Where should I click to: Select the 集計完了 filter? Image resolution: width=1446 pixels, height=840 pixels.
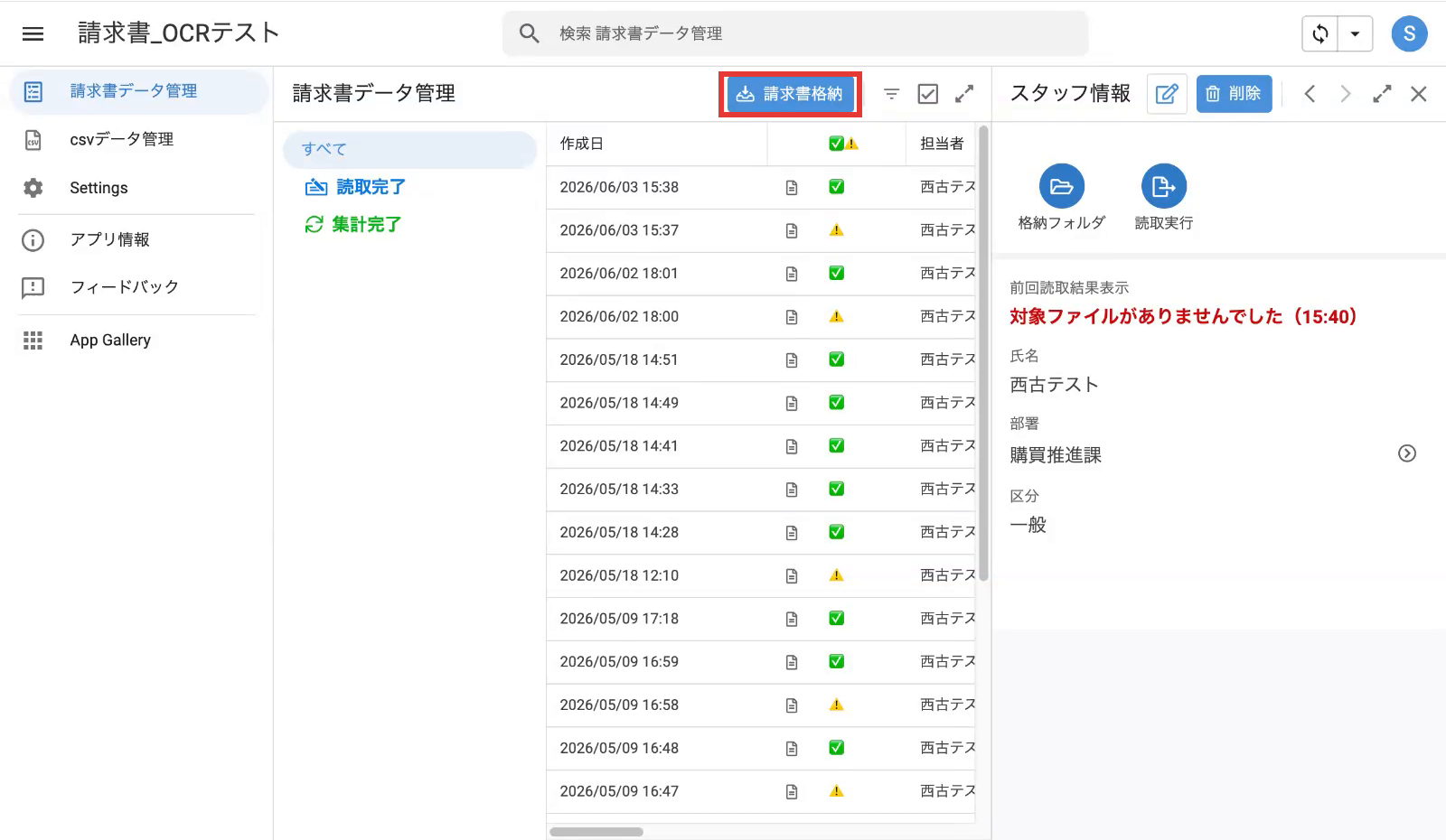(352, 224)
